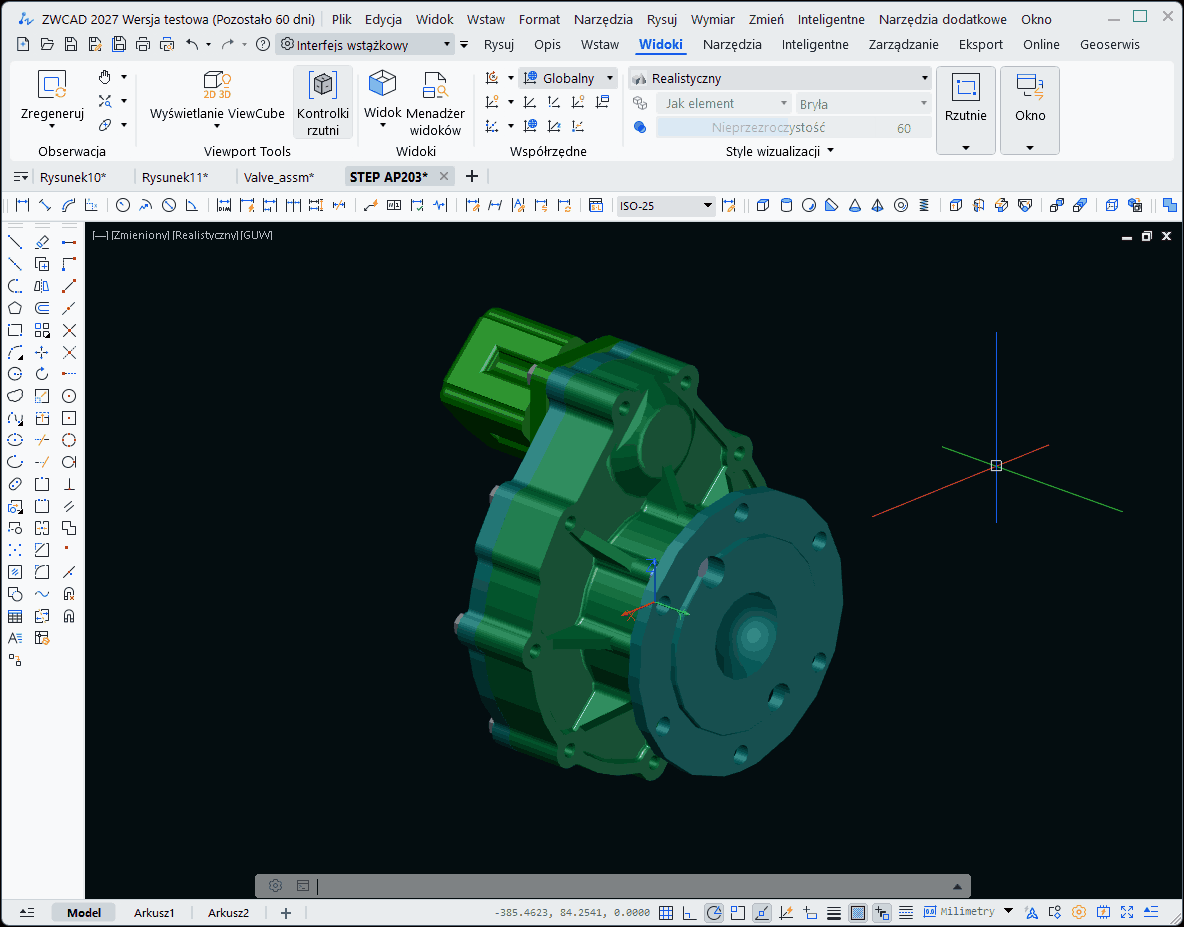Toggle grid display in the status bar
The width and height of the screenshot is (1184, 927).
[666, 913]
